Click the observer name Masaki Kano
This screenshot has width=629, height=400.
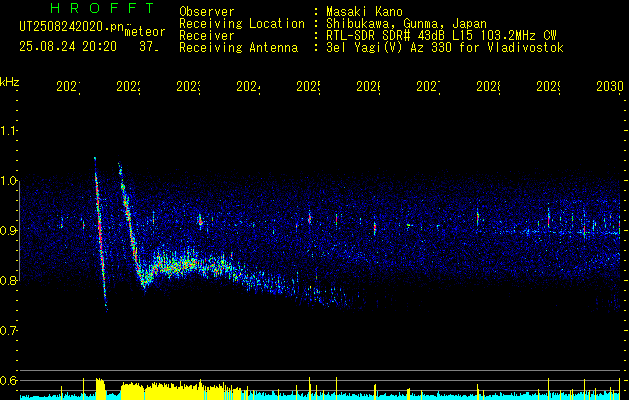[x=364, y=12]
